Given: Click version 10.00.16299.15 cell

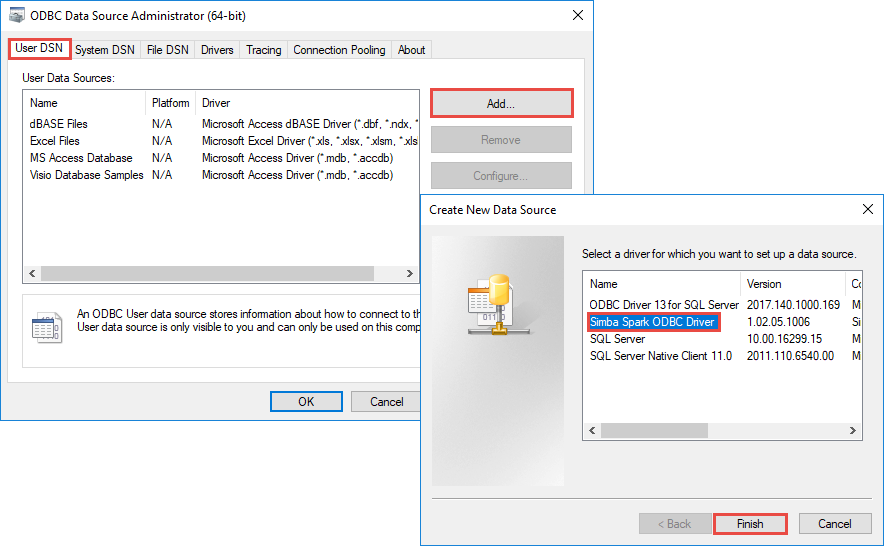Looking at the screenshot, I should (784, 339).
